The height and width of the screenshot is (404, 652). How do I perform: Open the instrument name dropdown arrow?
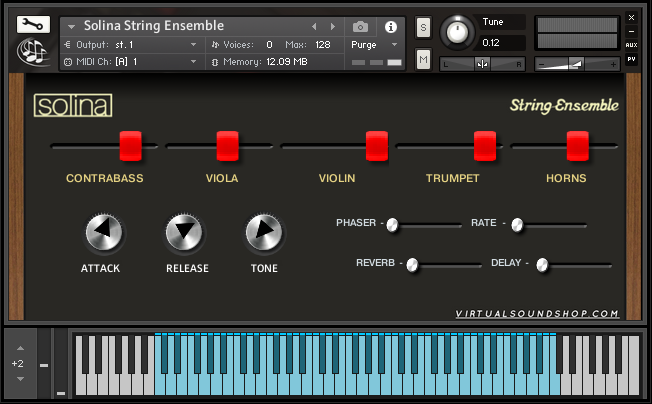(72, 27)
